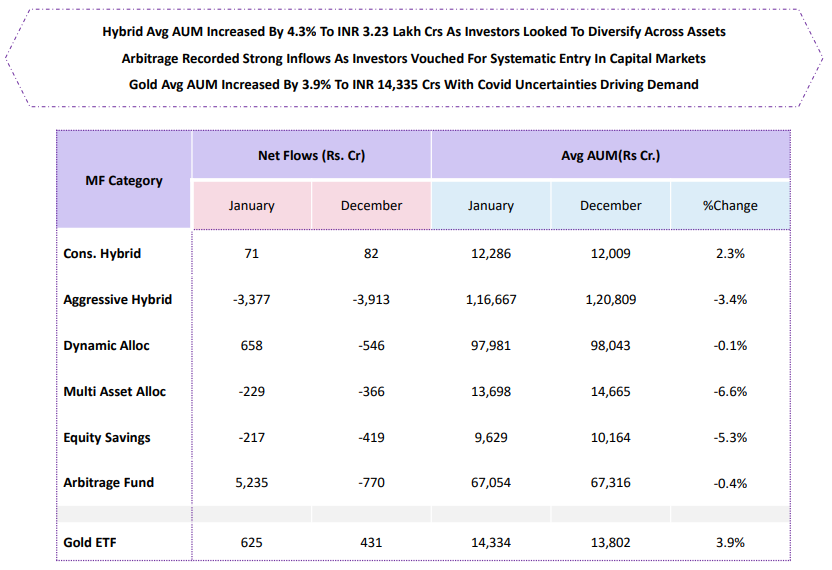Select the 1,16,667 Avg AUM value
This screenshot has height=570, width=832.
pos(491,300)
